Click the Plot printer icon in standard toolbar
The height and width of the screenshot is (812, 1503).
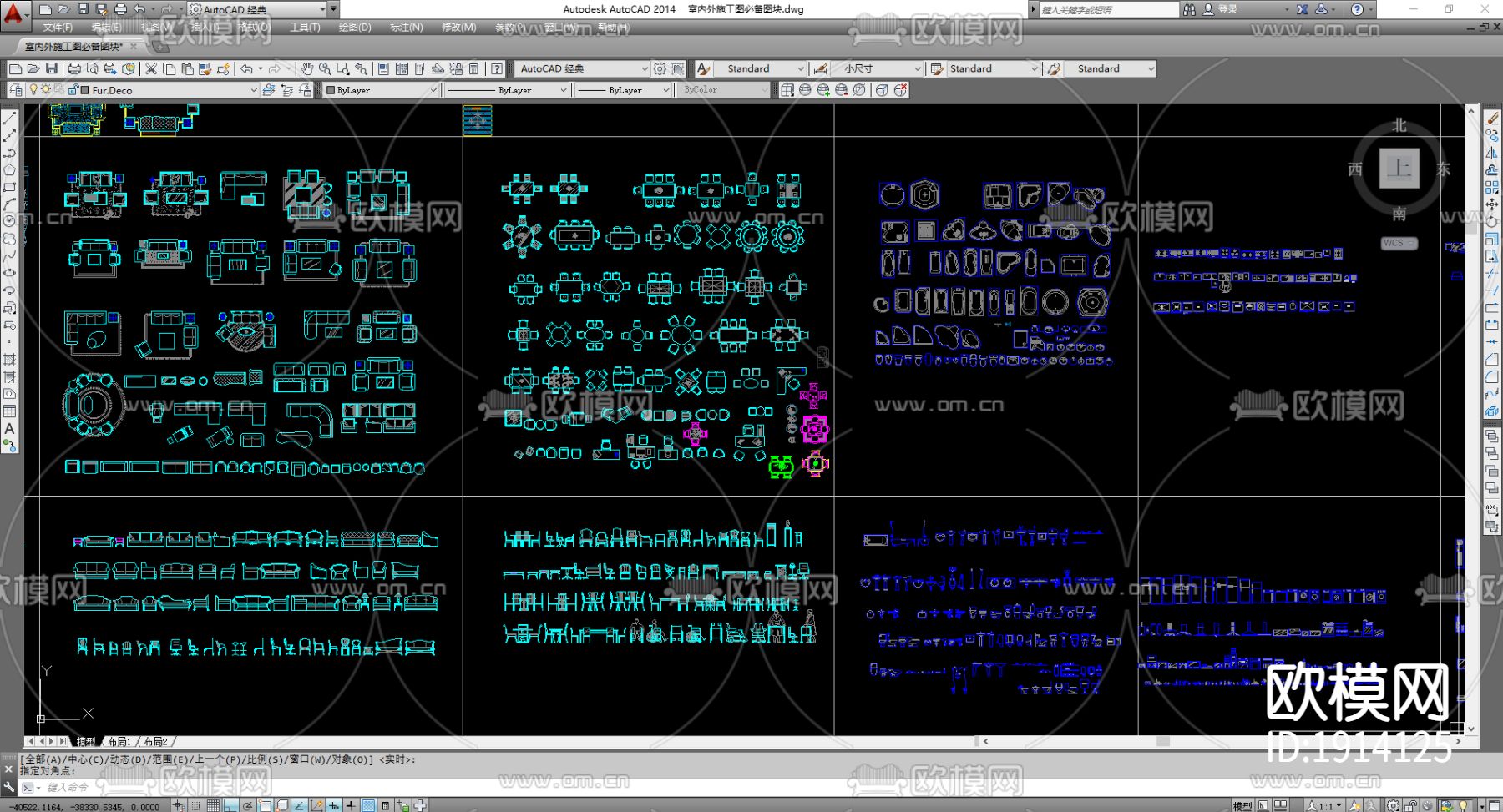[74, 68]
